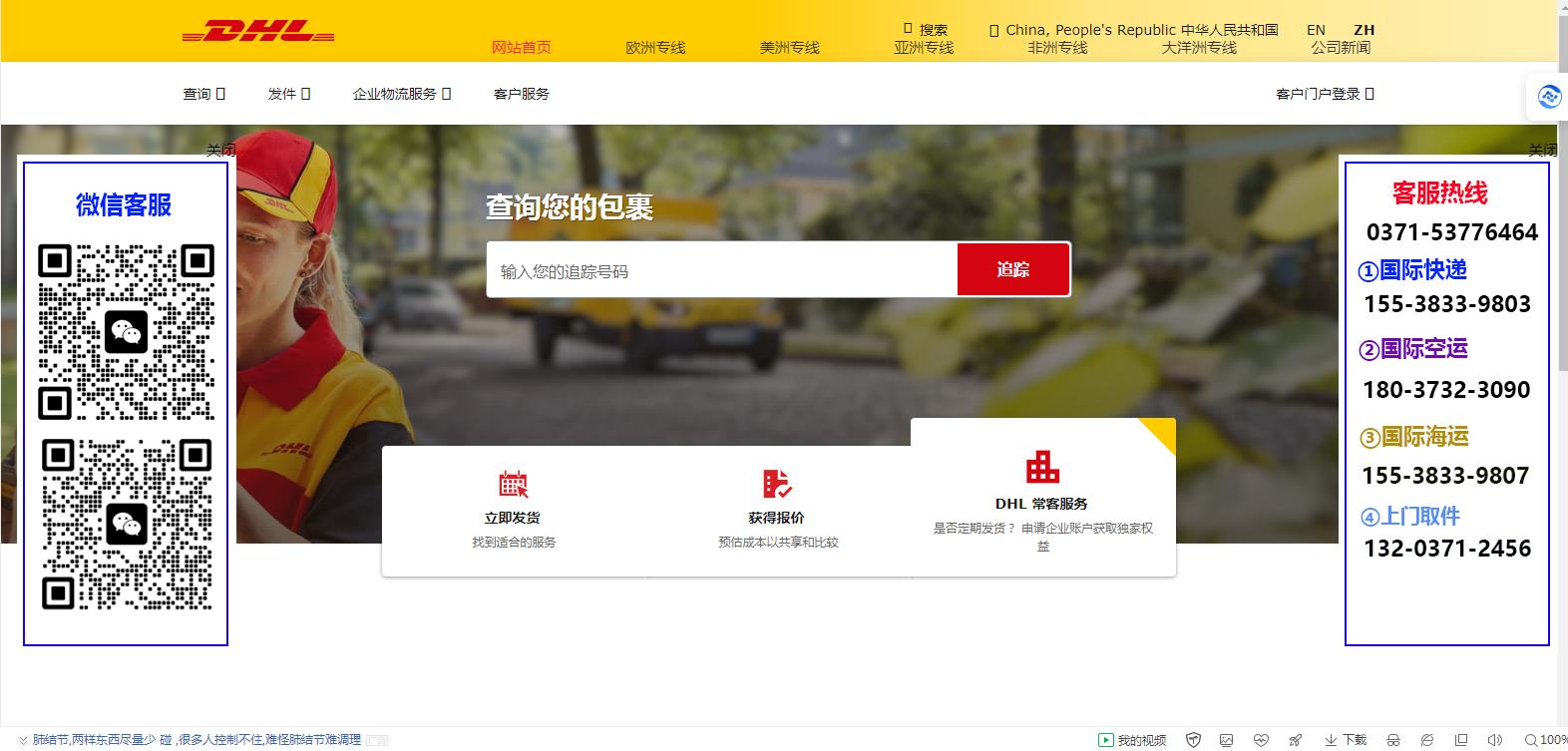The height and width of the screenshot is (751, 1568).
Task: Open the browser side assistant icon
Action: [x=1549, y=97]
